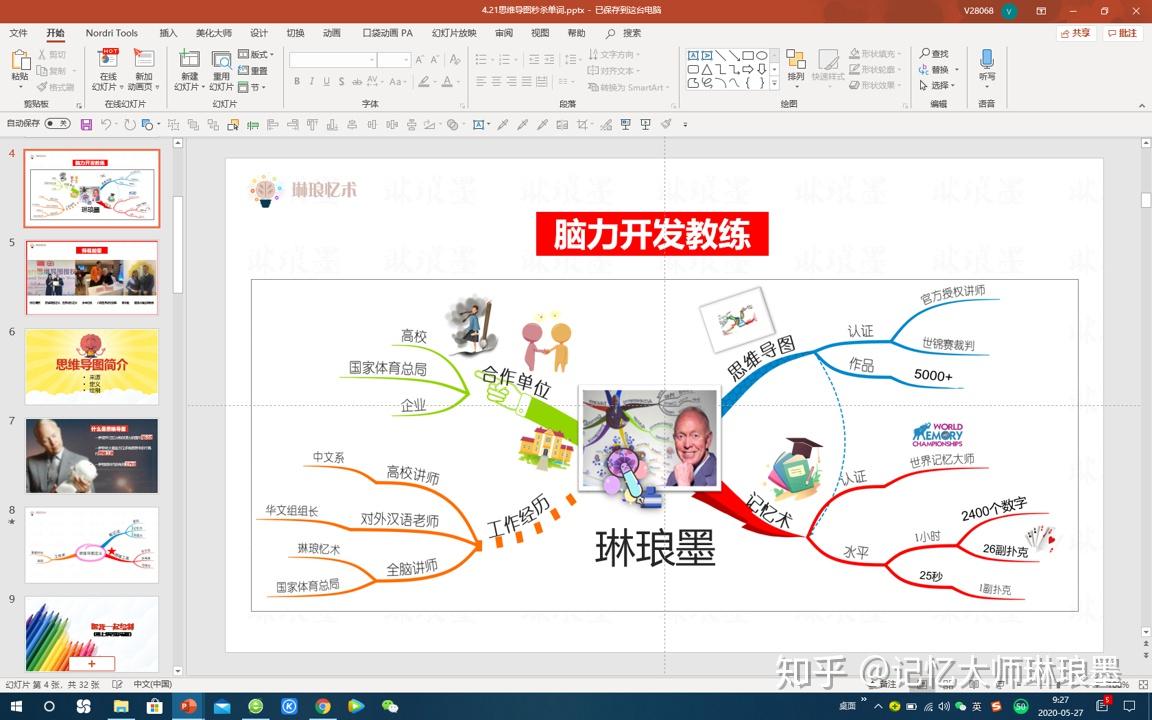Image resolution: width=1152 pixels, height=720 pixels.
Task: Toggle the AutoSave switch
Action: click(57, 123)
